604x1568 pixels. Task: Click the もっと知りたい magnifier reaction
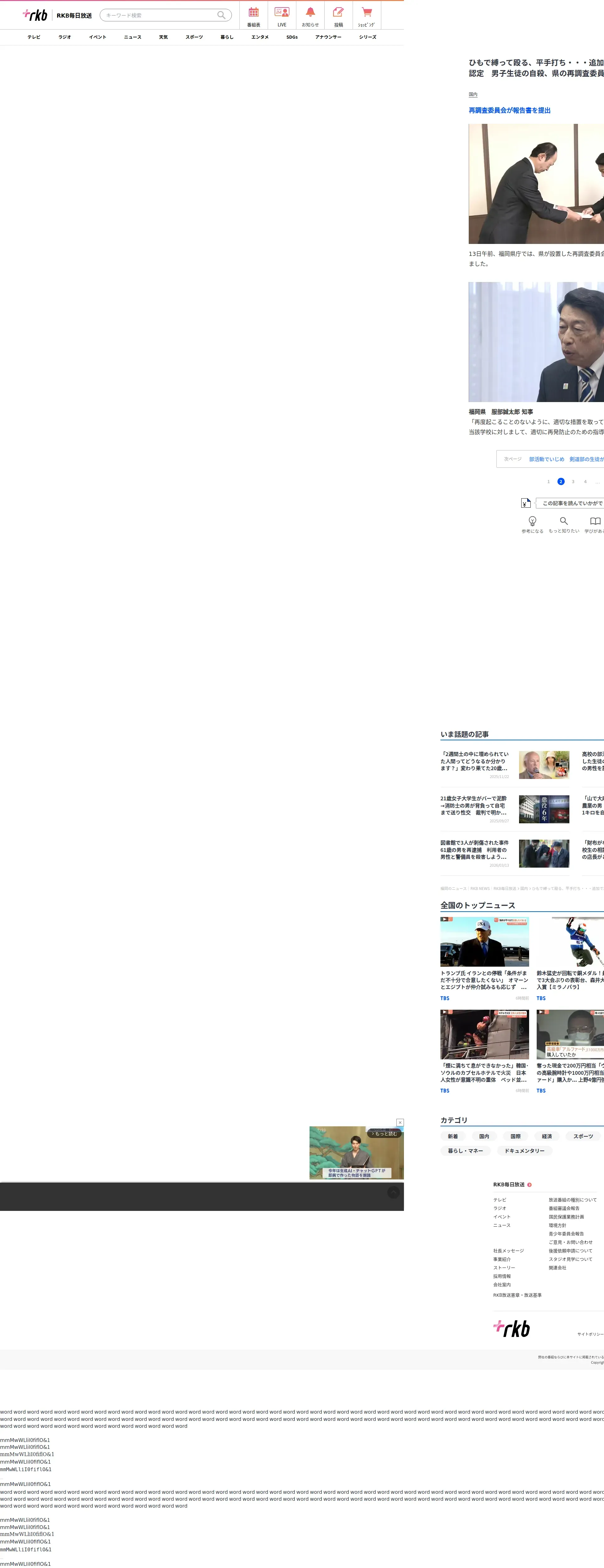564,521
